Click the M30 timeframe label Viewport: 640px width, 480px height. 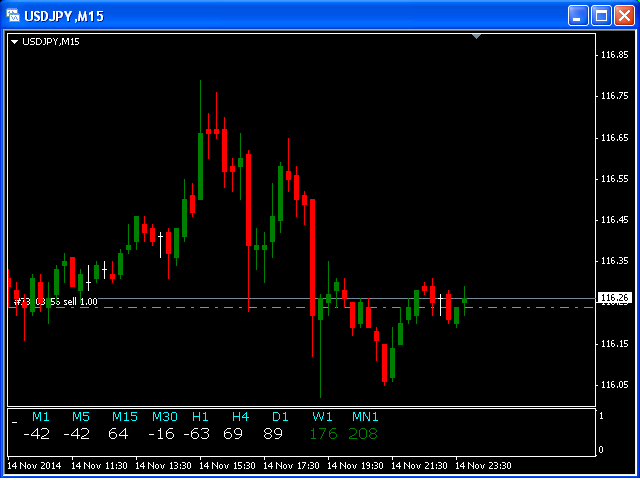point(165,417)
